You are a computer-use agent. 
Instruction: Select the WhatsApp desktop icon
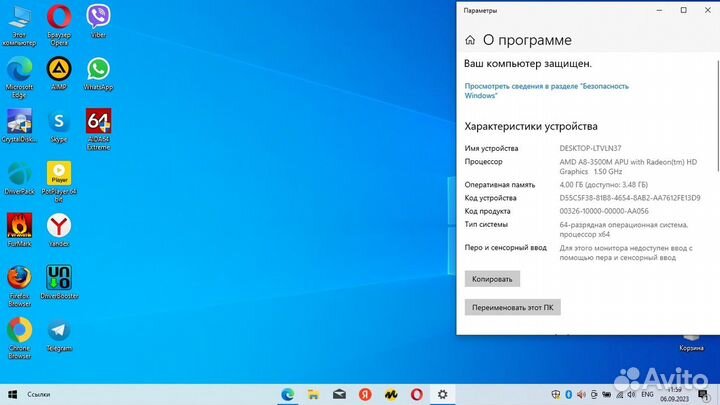[x=98, y=73]
